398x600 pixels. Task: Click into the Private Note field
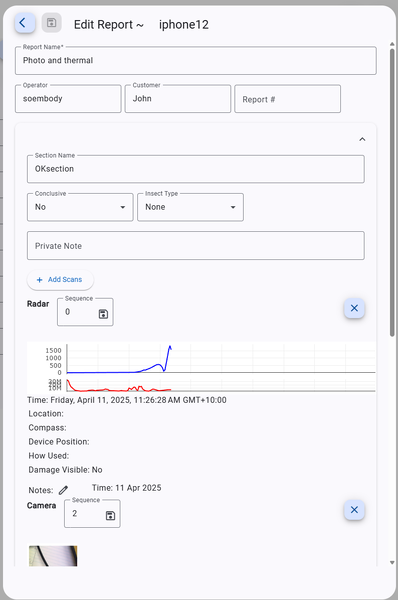click(x=196, y=245)
